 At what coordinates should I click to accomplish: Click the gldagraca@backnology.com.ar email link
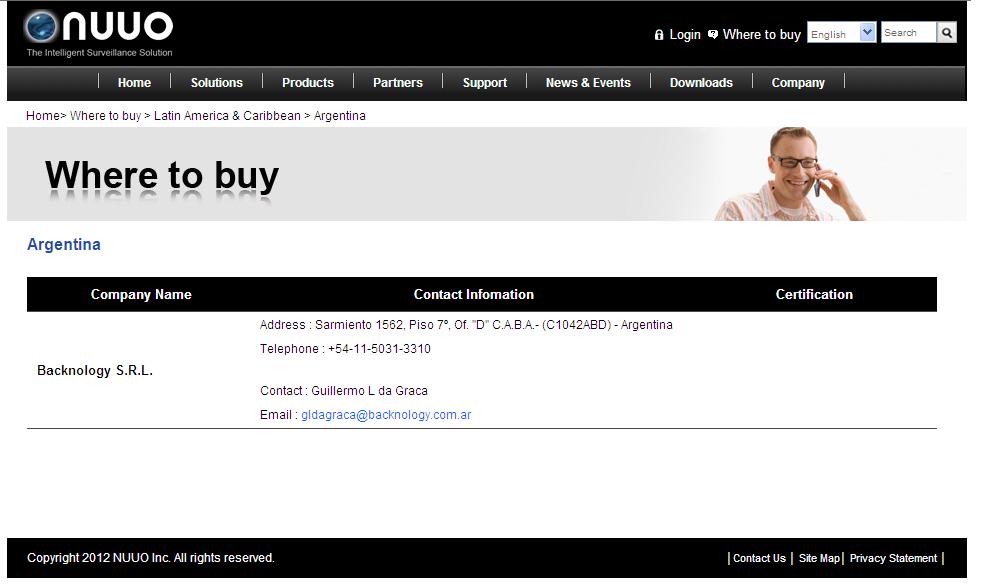(386, 415)
